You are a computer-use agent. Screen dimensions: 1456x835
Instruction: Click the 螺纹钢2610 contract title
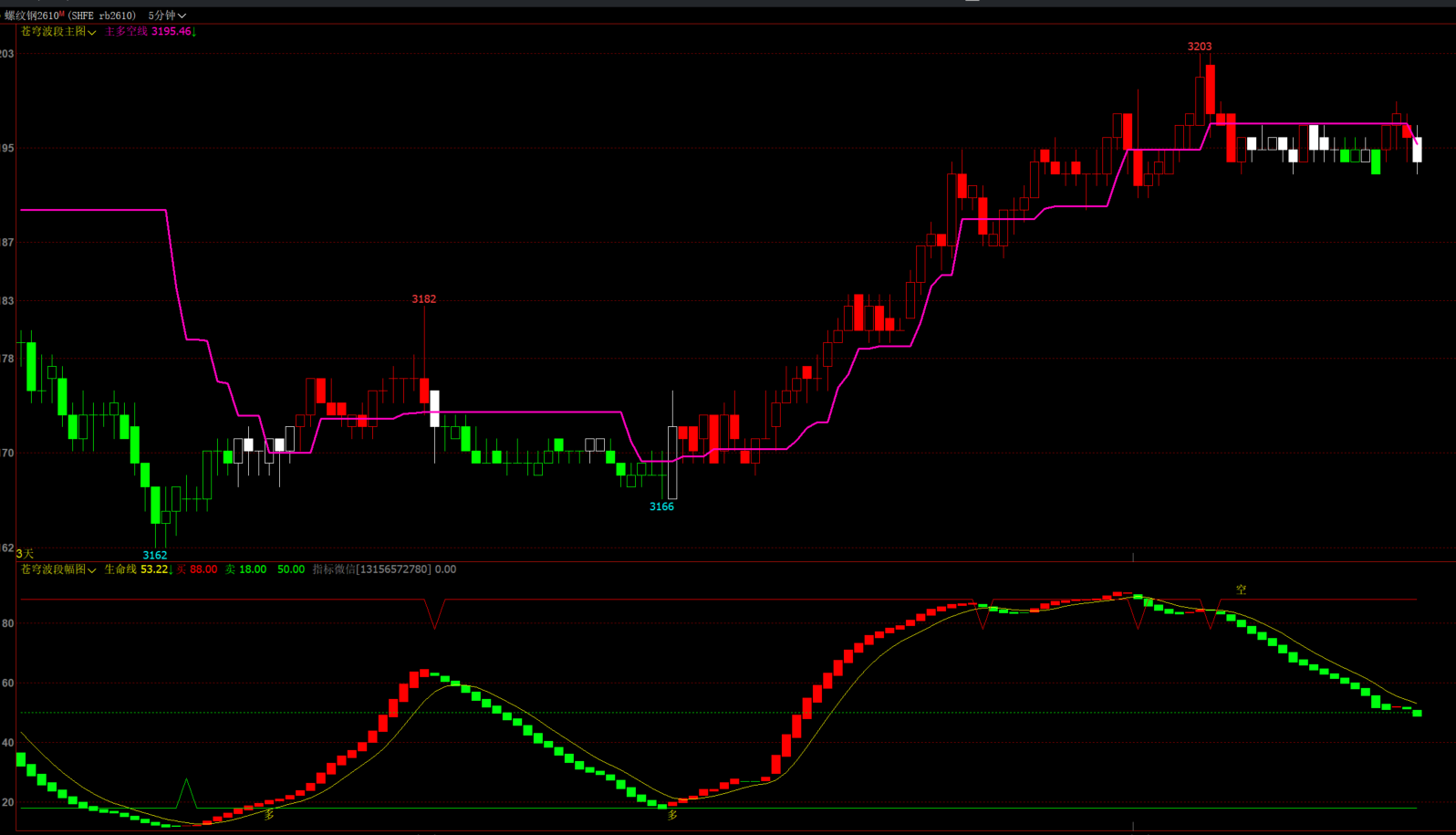pos(31,16)
